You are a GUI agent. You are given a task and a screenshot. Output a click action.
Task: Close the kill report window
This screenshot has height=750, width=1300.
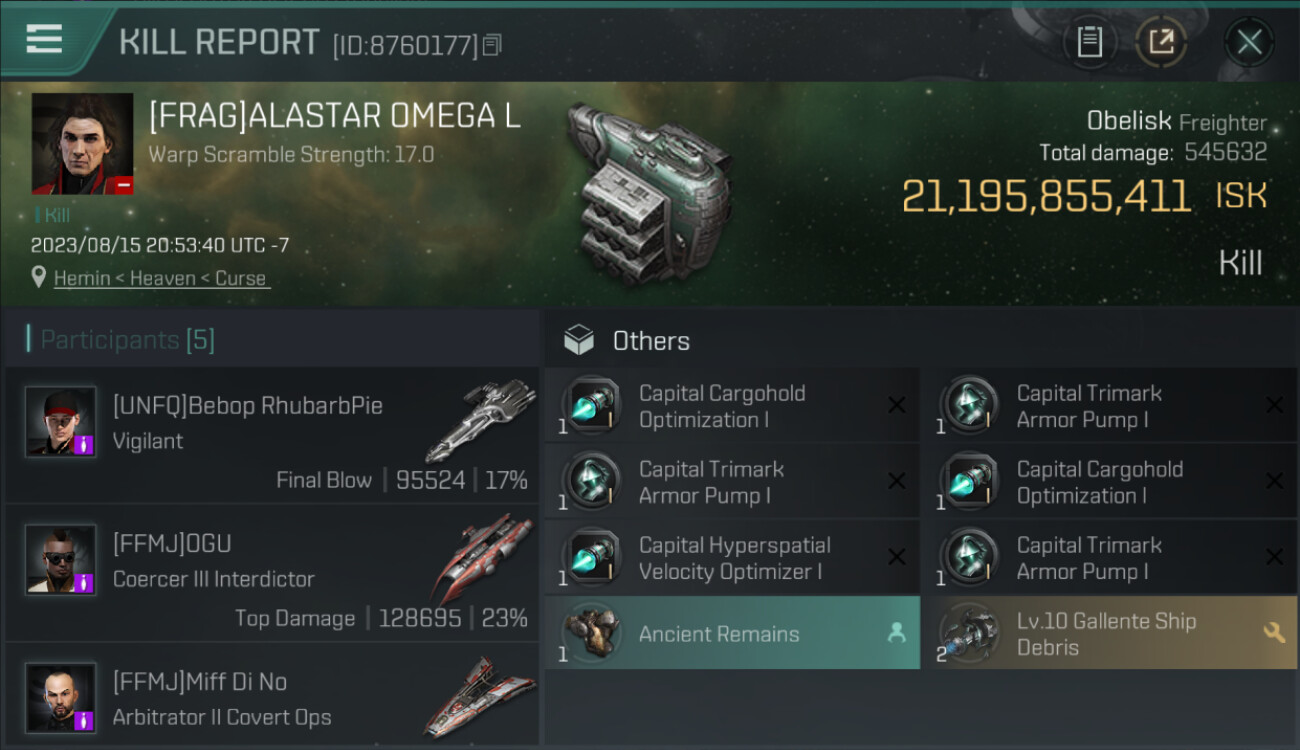[x=1249, y=42]
